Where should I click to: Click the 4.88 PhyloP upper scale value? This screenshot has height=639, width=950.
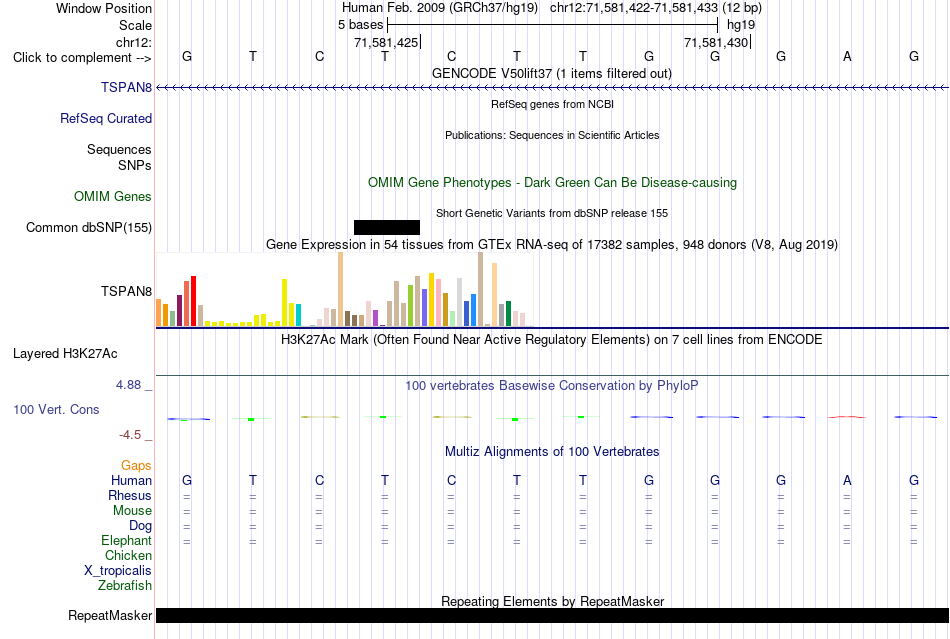pos(128,385)
